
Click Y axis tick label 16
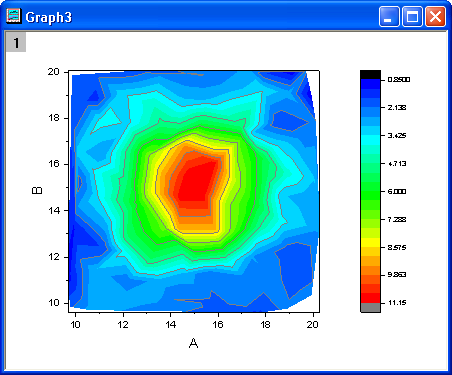(54, 164)
